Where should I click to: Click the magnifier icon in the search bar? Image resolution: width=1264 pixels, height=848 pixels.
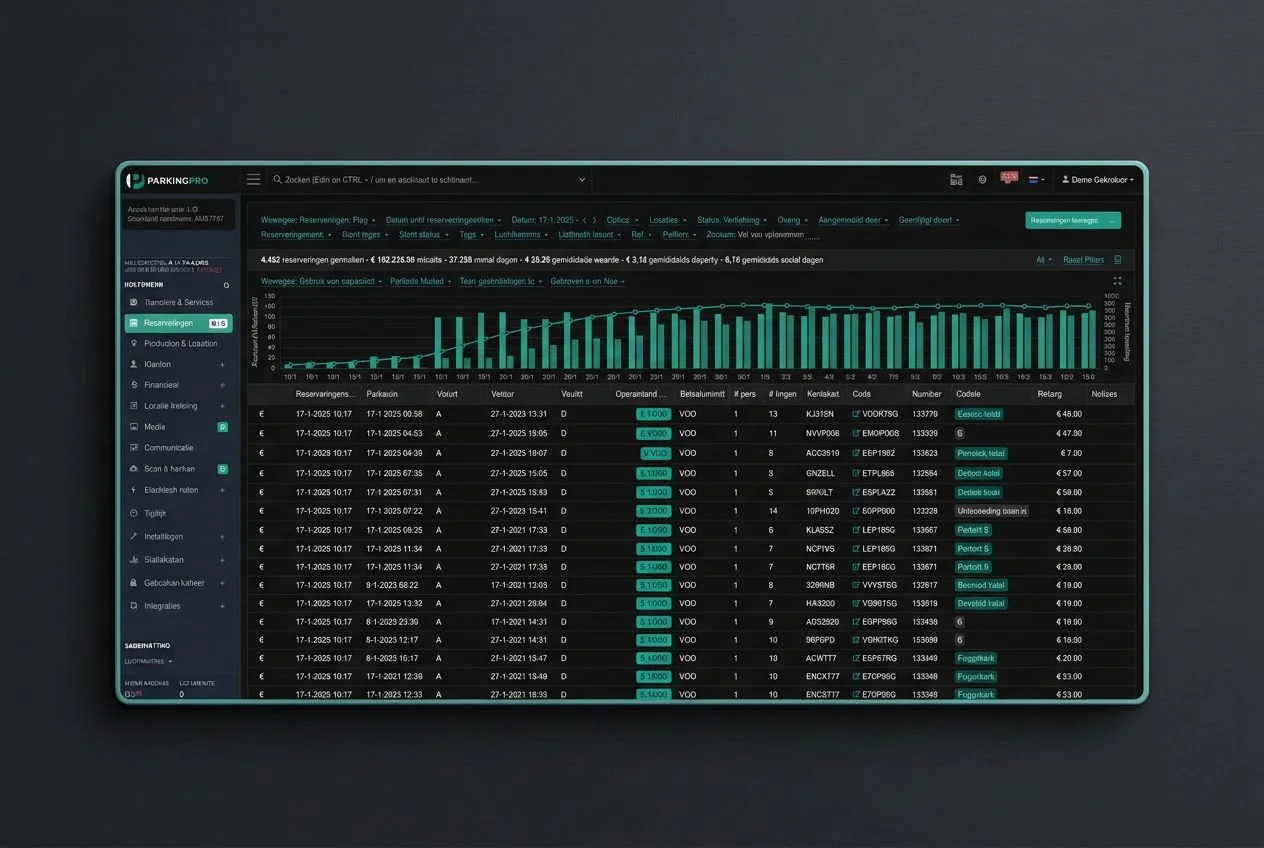coord(278,180)
